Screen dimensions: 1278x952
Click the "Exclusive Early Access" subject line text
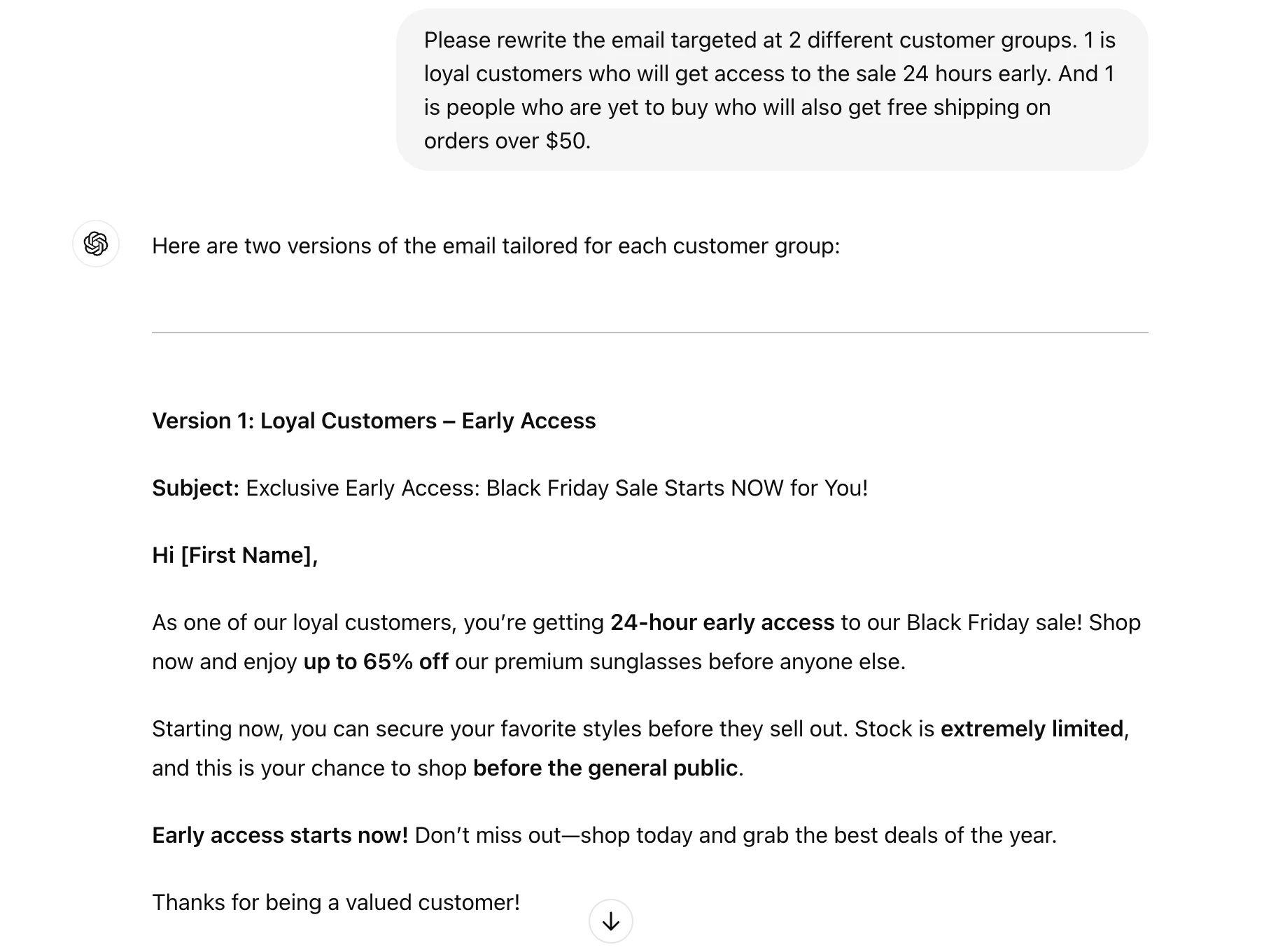556,488
